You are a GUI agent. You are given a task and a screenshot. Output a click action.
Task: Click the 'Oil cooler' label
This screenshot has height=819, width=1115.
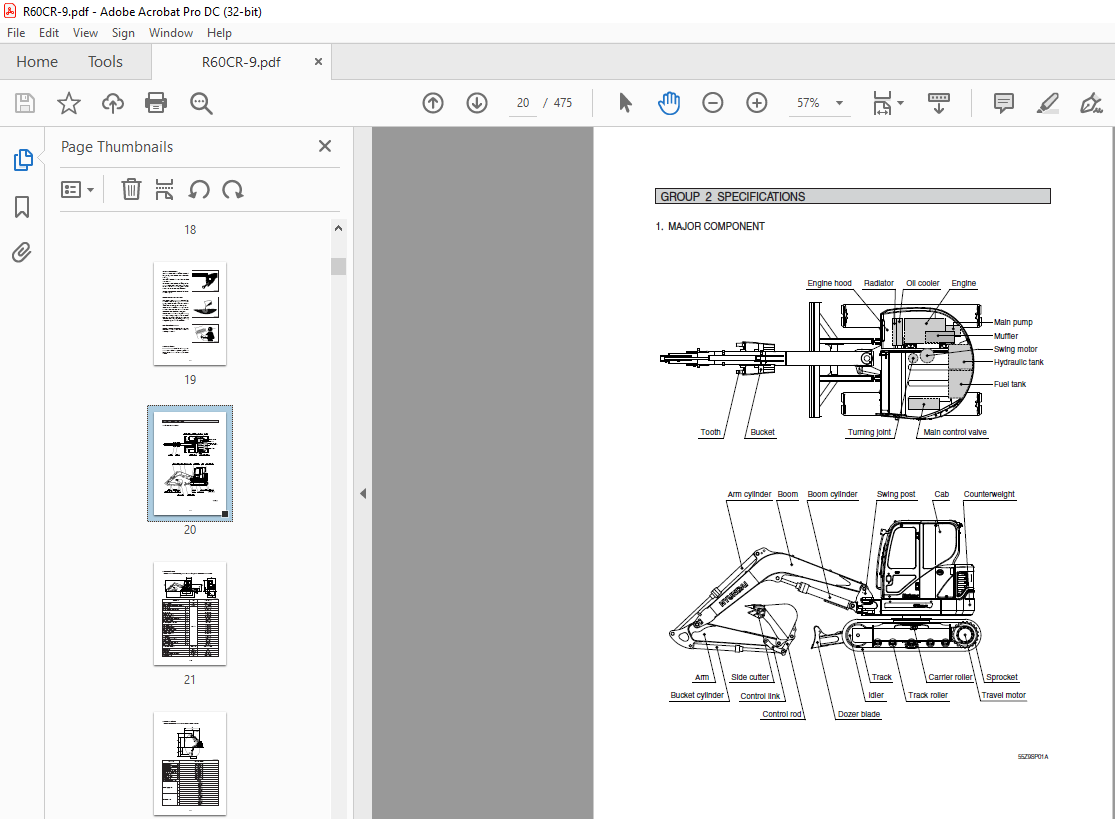922,283
